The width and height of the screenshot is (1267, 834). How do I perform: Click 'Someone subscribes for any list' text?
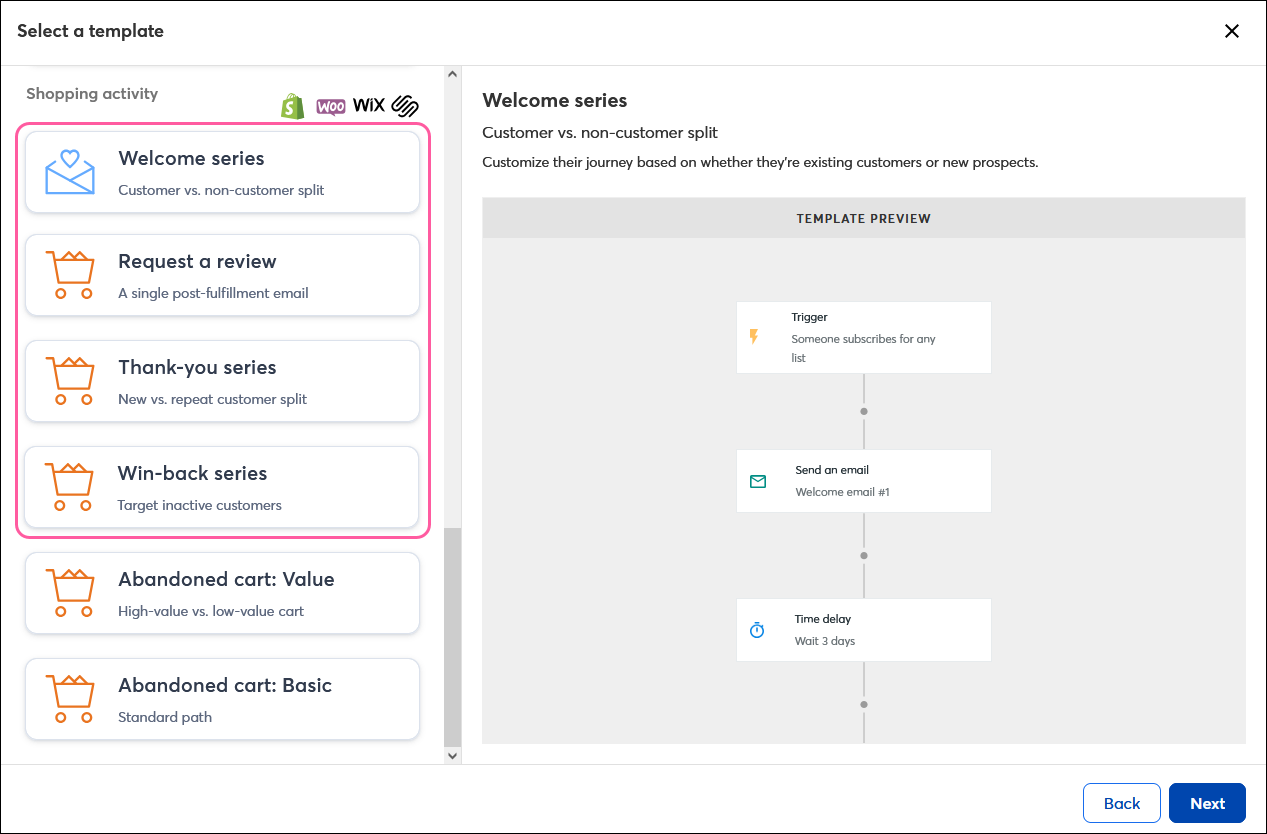(863, 348)
